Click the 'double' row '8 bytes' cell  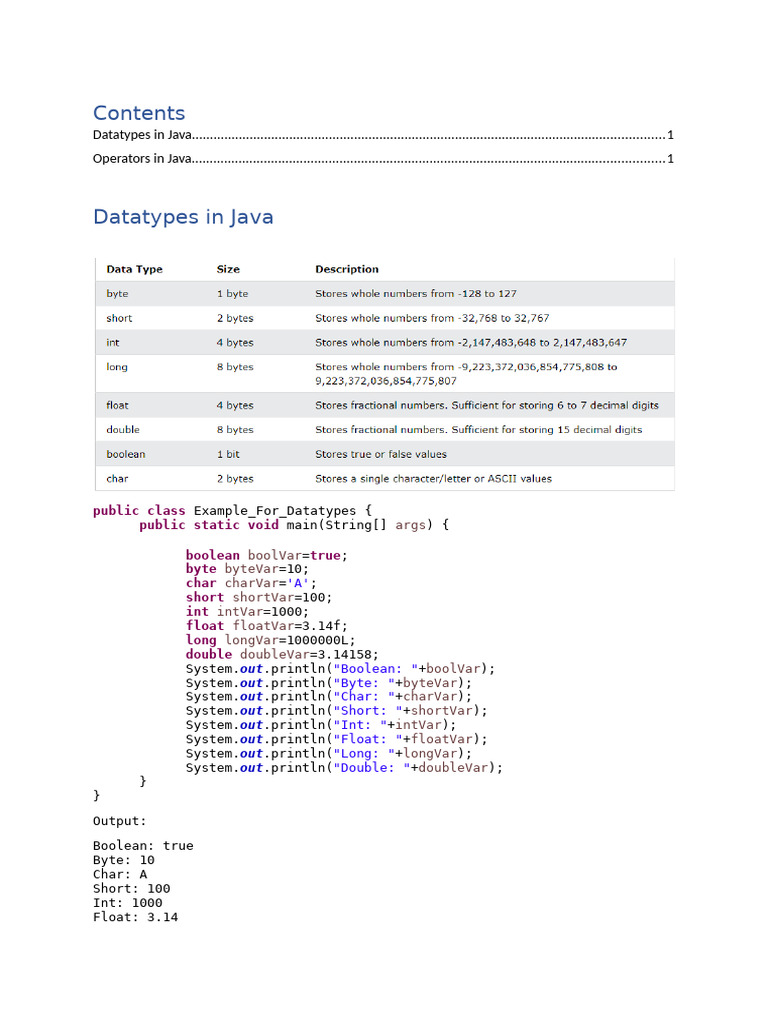point(235,430)
